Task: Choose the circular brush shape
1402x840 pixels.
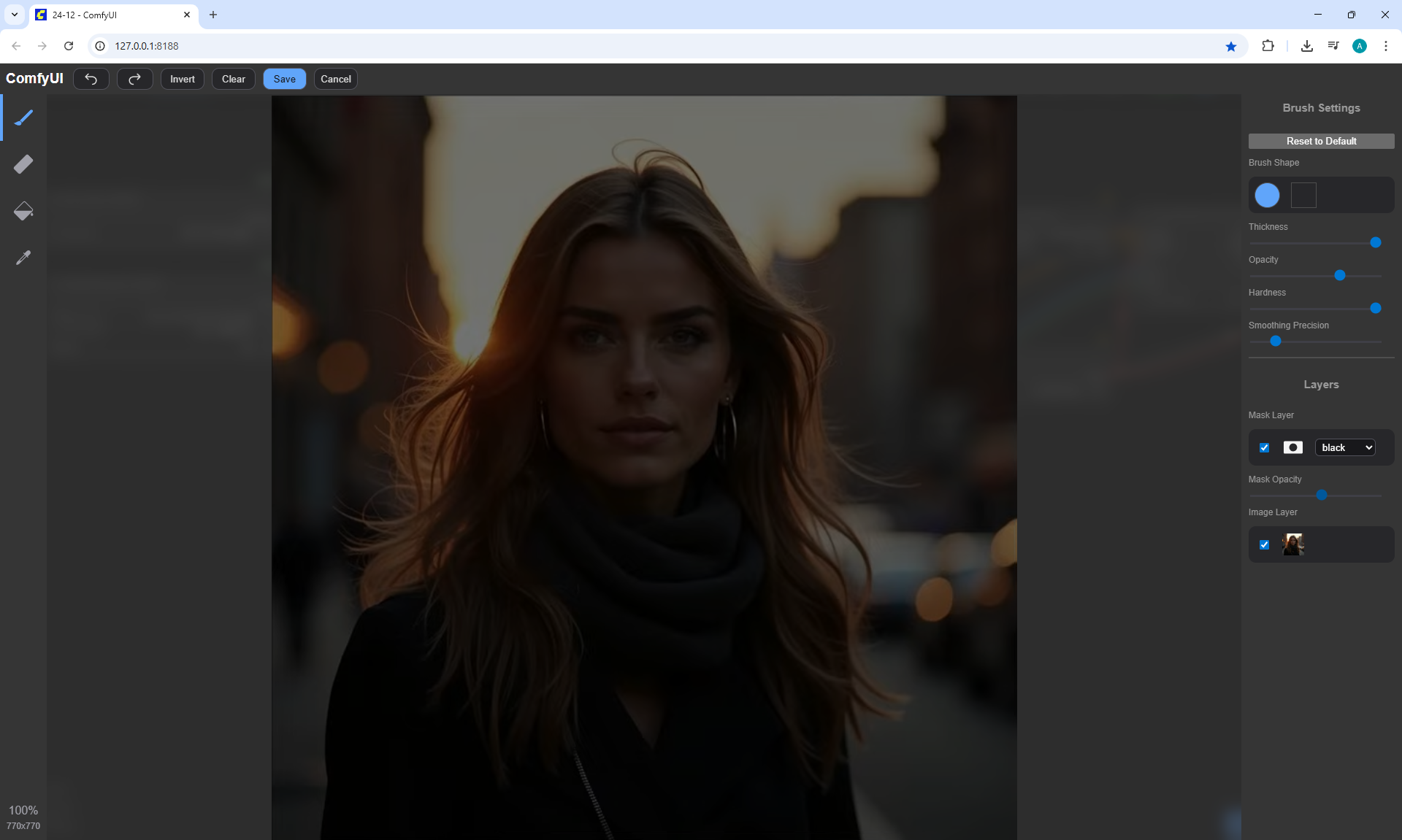Action: coord(1267,195)
